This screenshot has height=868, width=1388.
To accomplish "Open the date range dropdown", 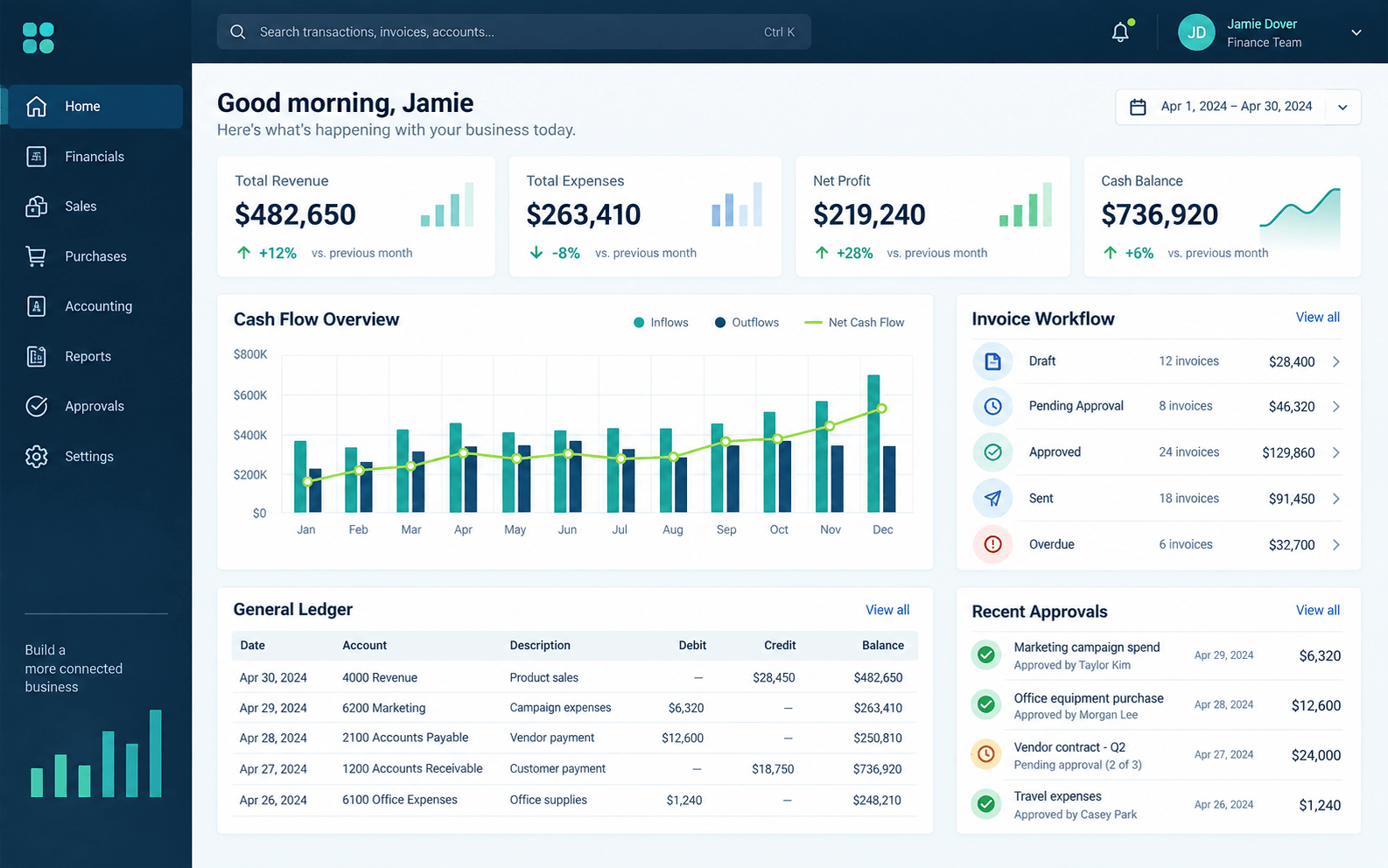I will pyautogui.click(x=1342, y=108).
